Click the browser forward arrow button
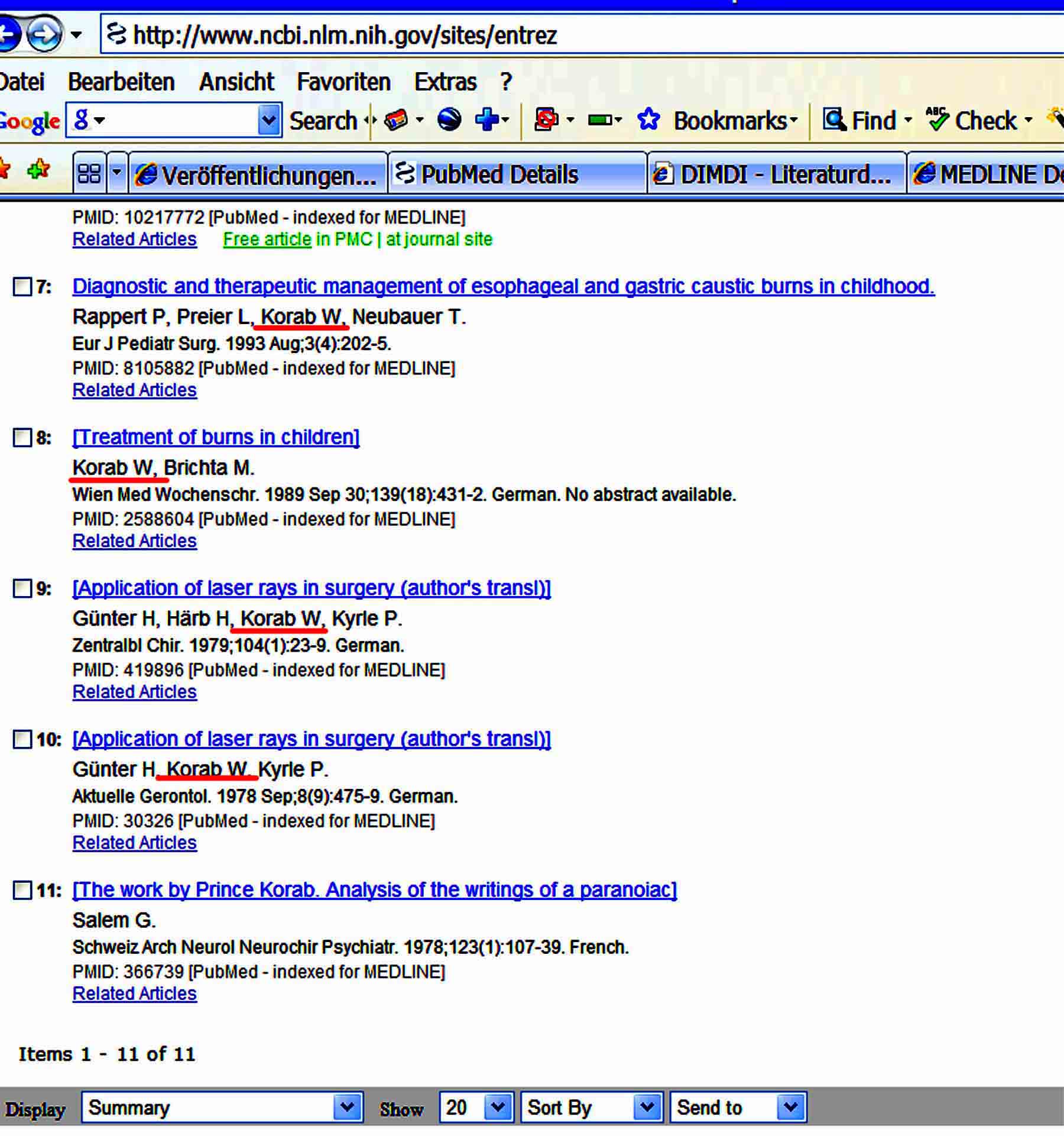Image resolution: width=1064 pixels, height=1136 pixels. pos(45,35)
